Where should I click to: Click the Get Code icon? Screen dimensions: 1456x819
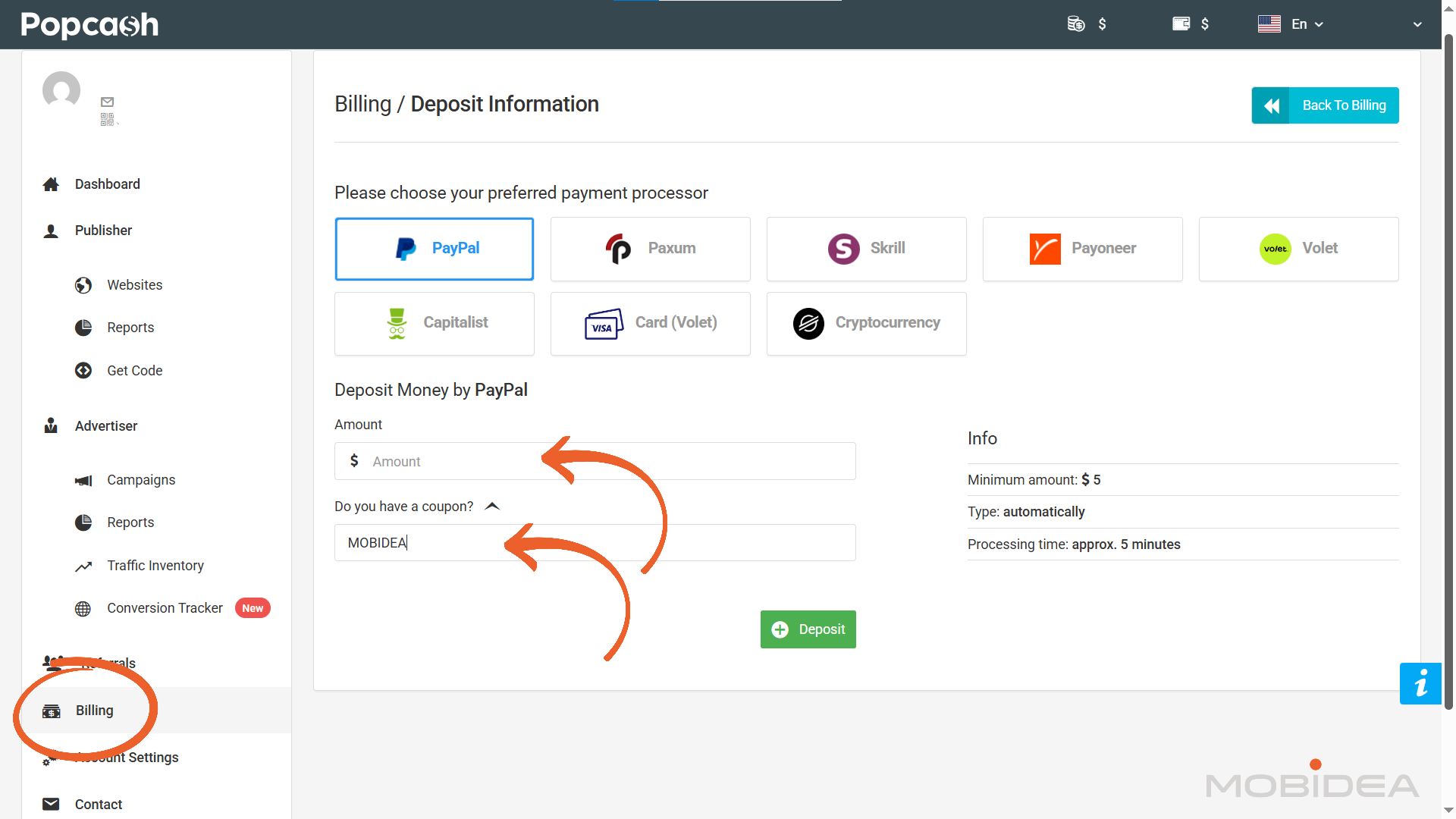coord(83,371)
